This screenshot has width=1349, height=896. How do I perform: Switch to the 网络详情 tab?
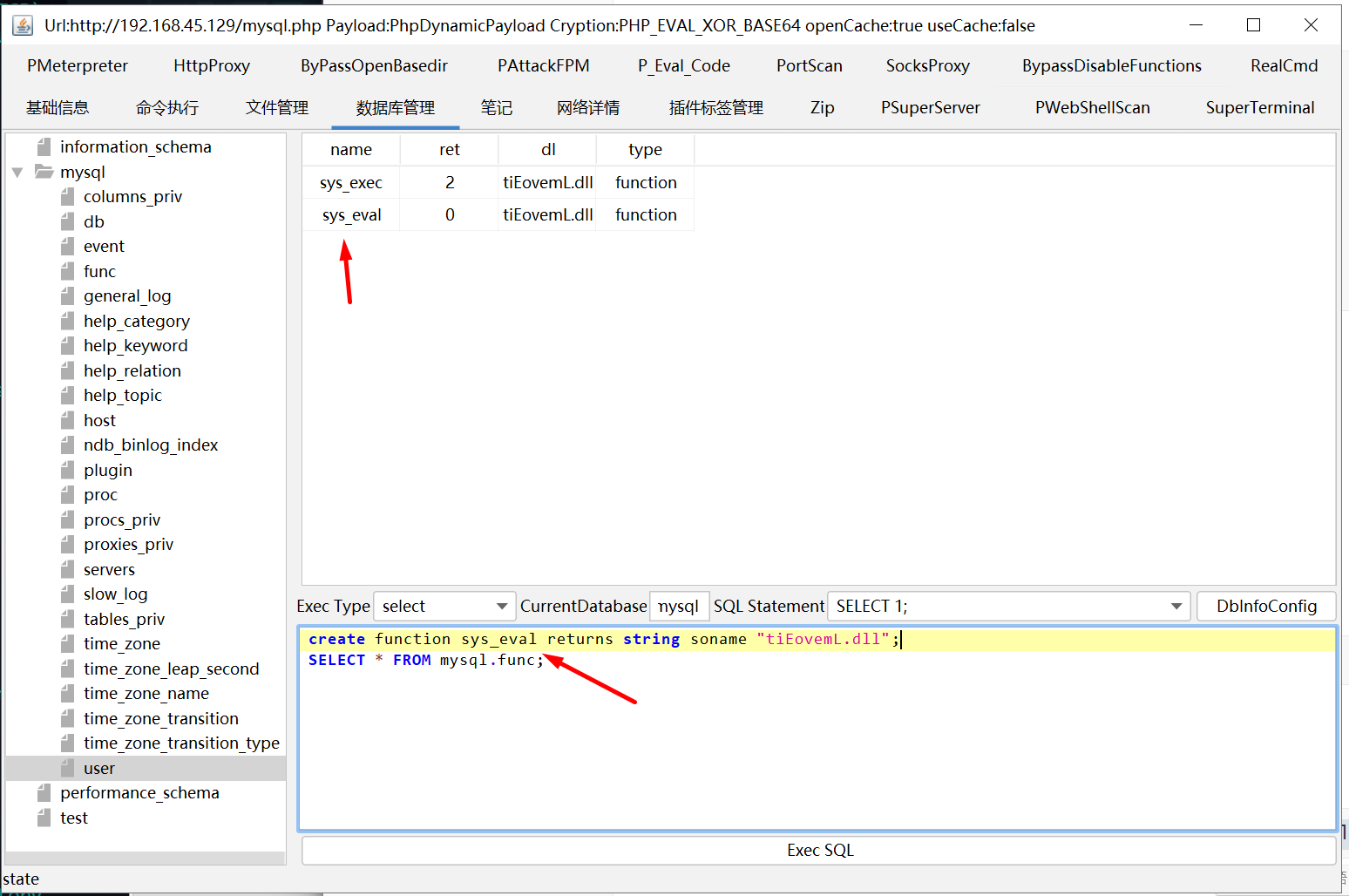(x=589, y=107)
